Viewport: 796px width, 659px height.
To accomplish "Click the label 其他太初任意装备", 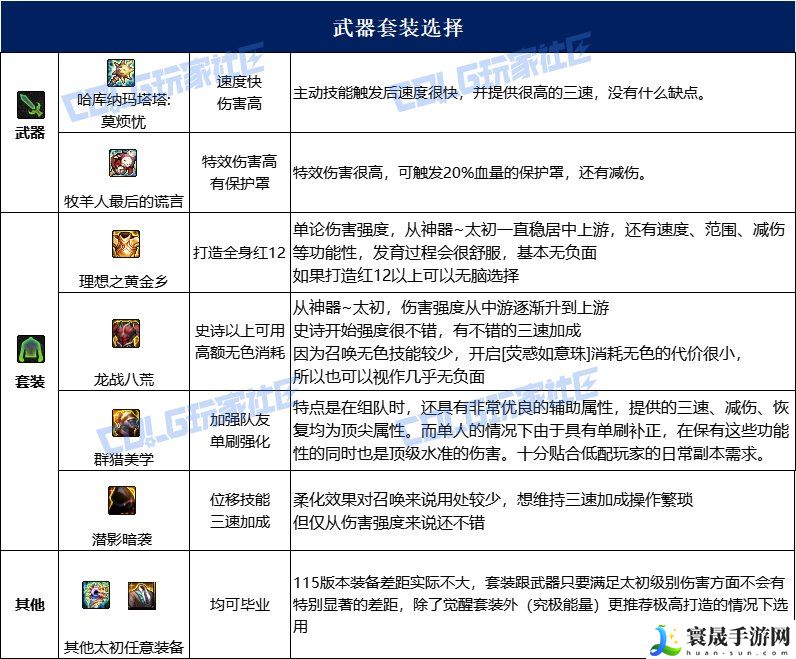I will (123, 647).
